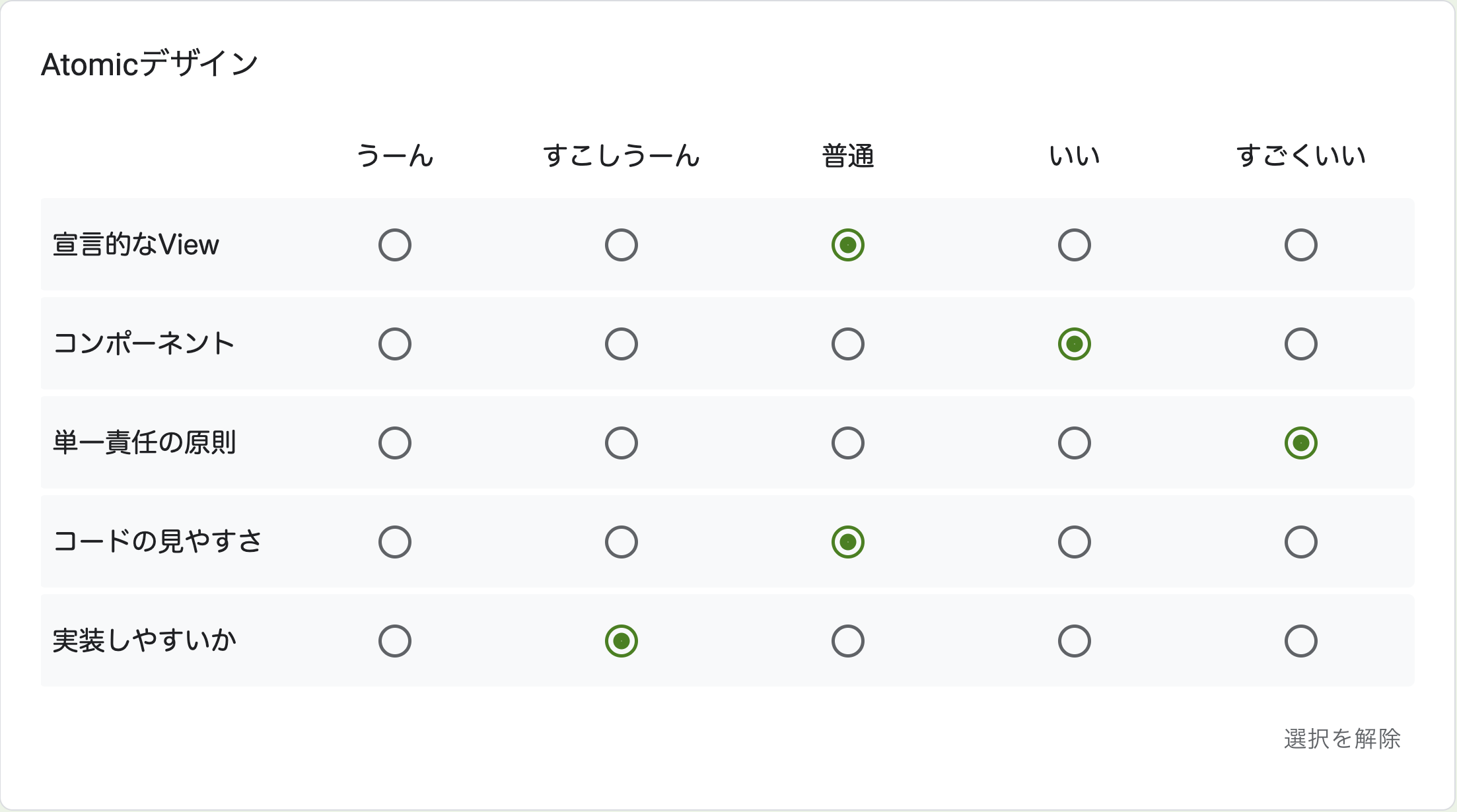Viewport: 1457px width, 812px height.
Task: Click the selected 普通 radio for コードの見やすさ
Action: pyautogui.click(x=847, y=541)
